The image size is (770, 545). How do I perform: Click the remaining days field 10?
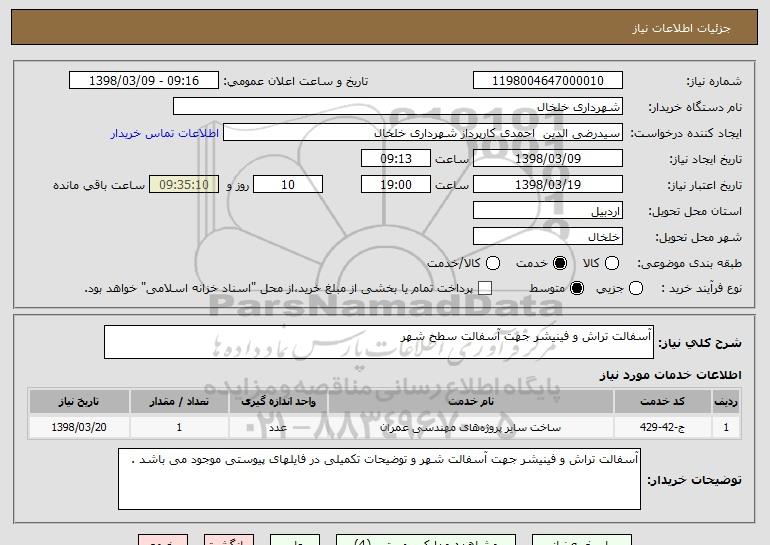tap(288, 185)
